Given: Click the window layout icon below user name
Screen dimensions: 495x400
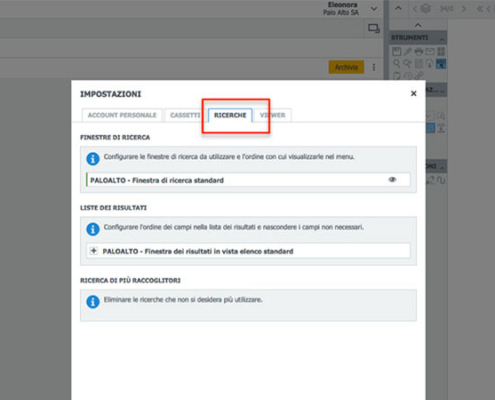Looking at the screenshot, I should 374,28.
